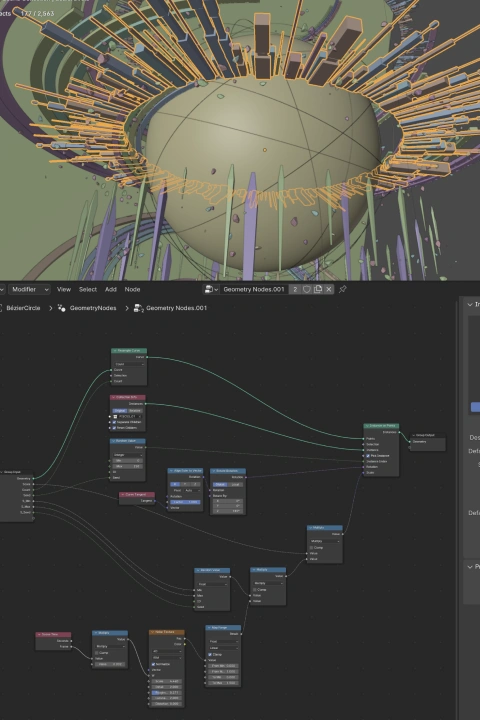
Task: Collapse the Group Output node
Action: (x=414, y=435)
